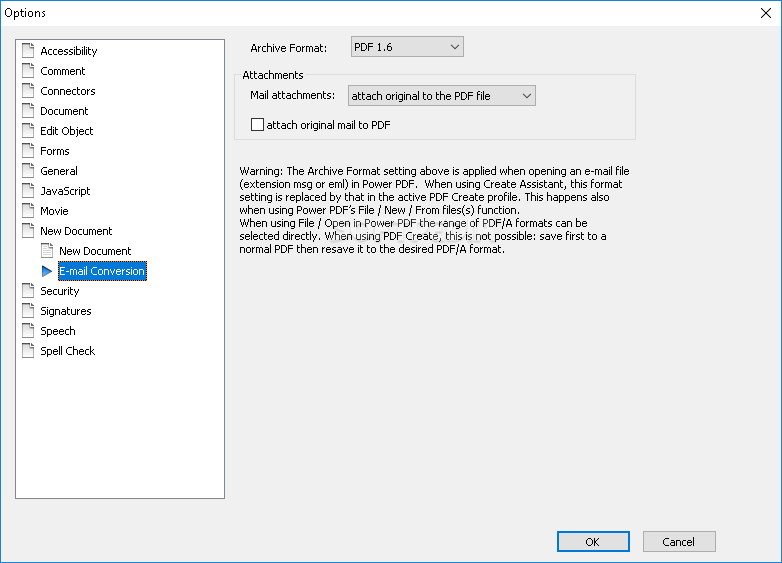Open the Document category
Viewport: 782px width, 563px height.
pyautogui.click(x=64, y=111)
